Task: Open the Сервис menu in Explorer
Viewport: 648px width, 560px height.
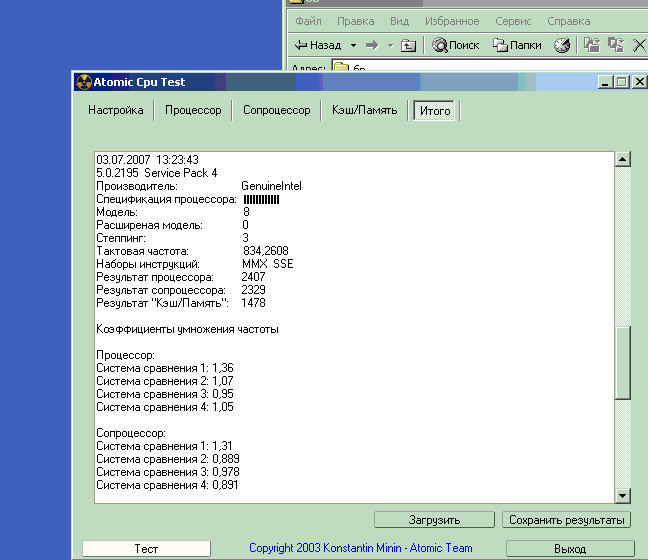Action: (513, 21)
